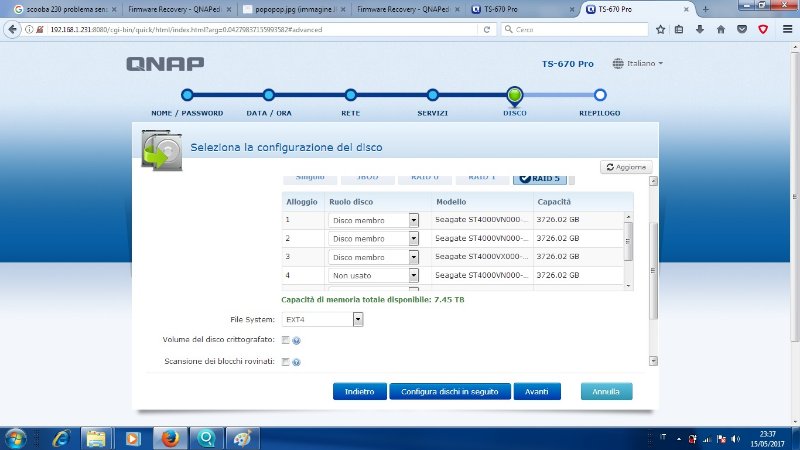Viewport: 800px width, 450px height.
Task: Open the Firefox downloads arrow icon
Action: [698, 29]
